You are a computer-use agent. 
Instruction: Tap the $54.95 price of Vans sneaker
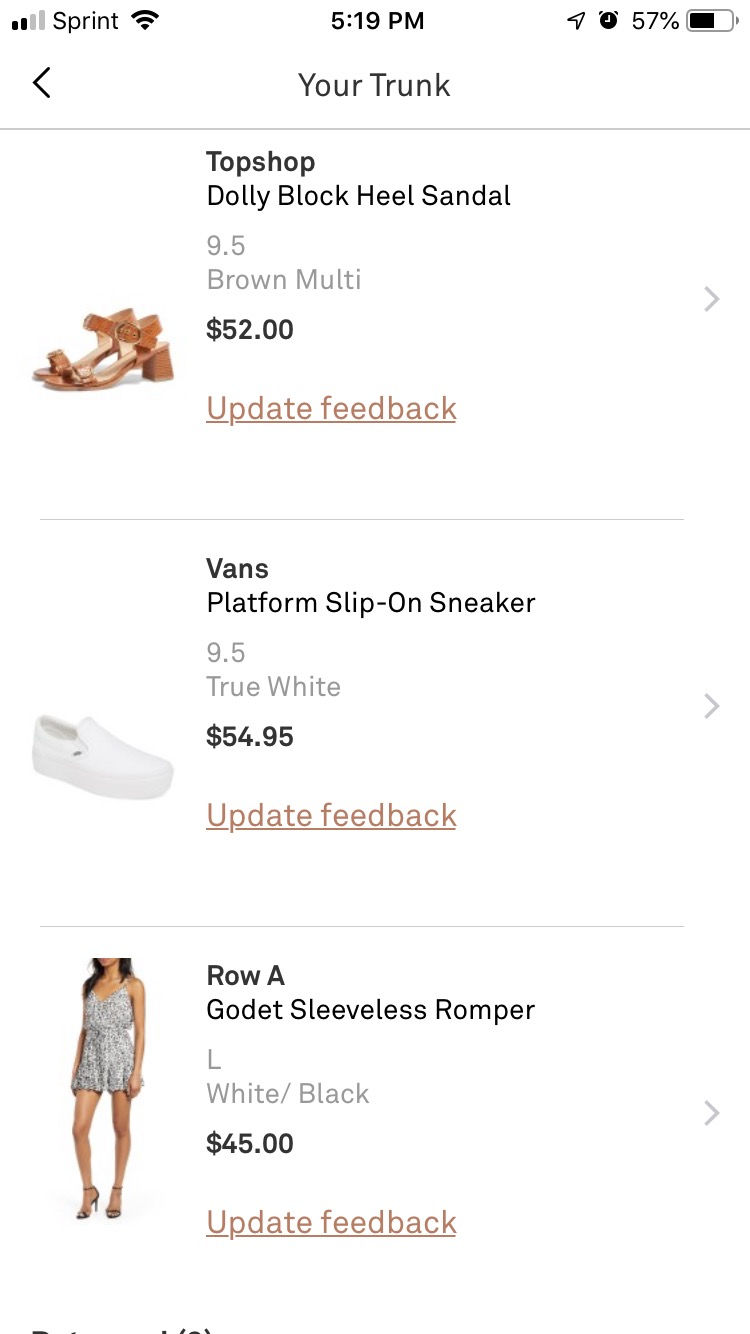(250, 737)
